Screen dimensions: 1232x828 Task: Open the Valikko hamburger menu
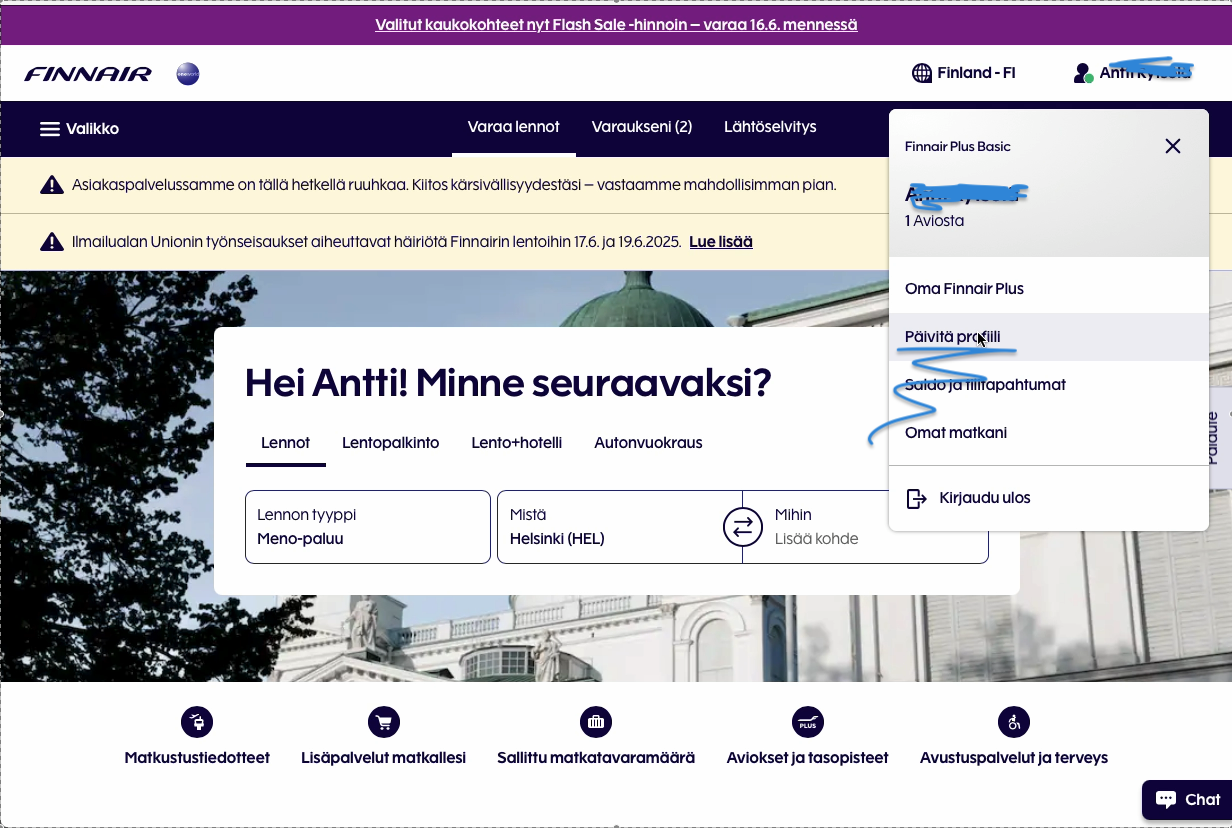79,129
